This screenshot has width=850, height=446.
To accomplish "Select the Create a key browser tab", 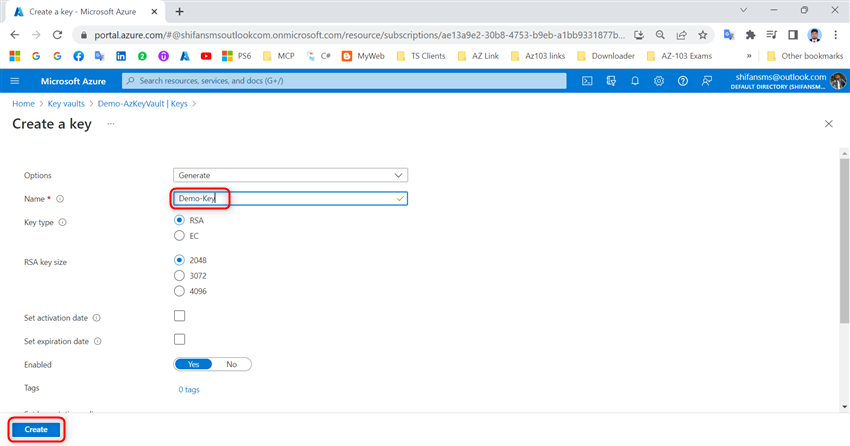I will [x=84, y=11].
